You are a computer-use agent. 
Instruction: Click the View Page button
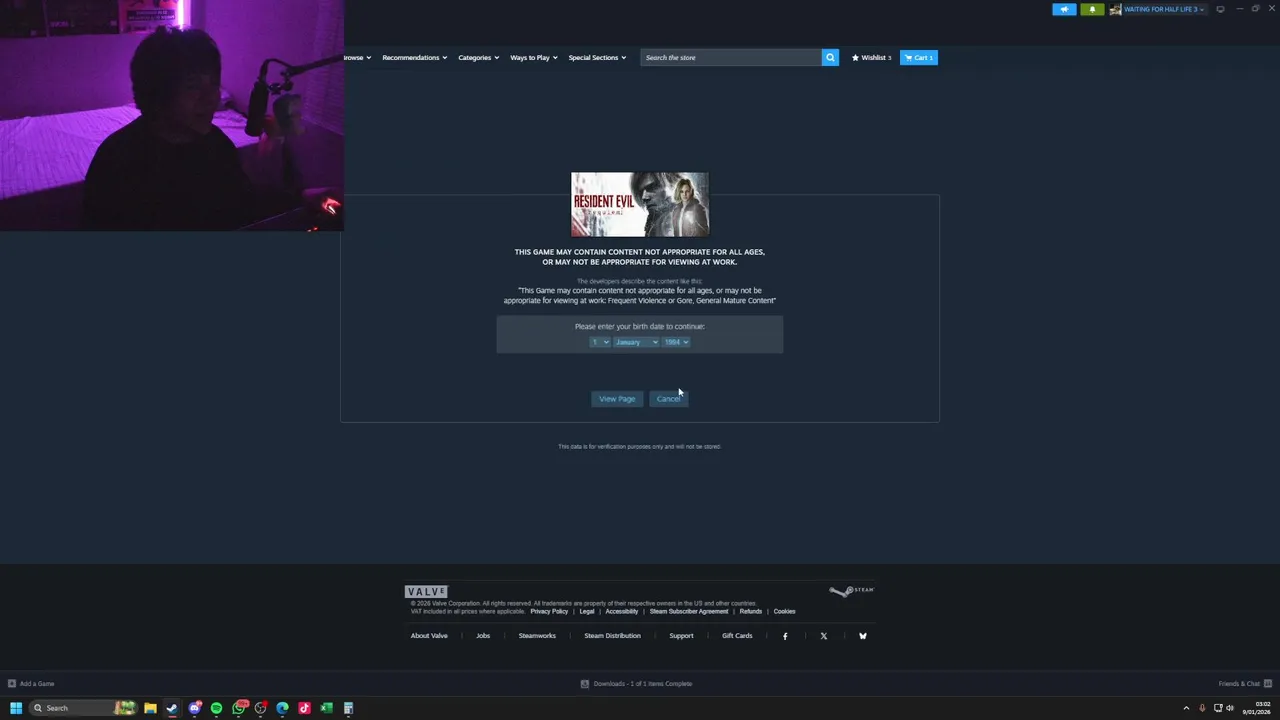click(x=617, y=399)
